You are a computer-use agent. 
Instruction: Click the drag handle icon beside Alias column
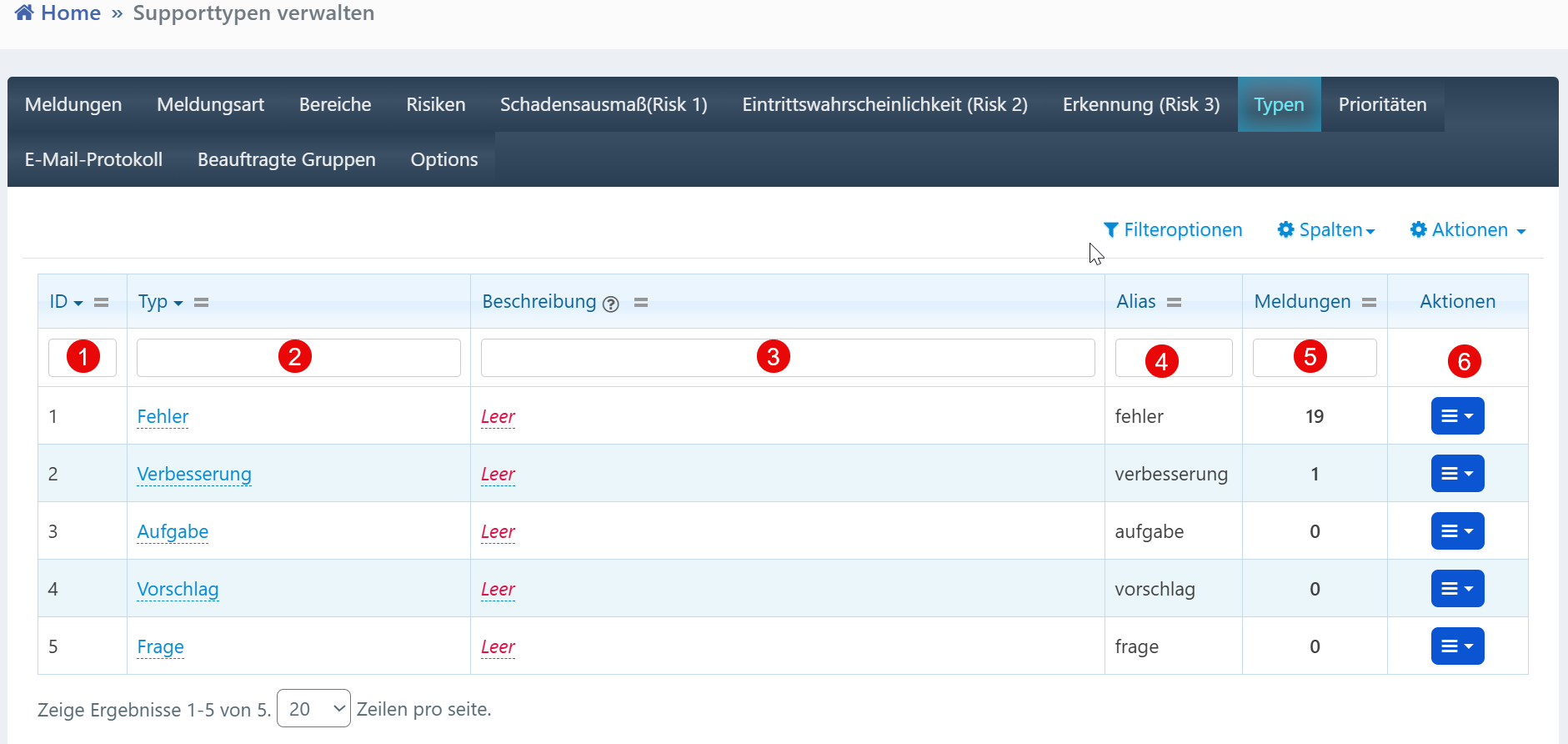(1174, 303)
